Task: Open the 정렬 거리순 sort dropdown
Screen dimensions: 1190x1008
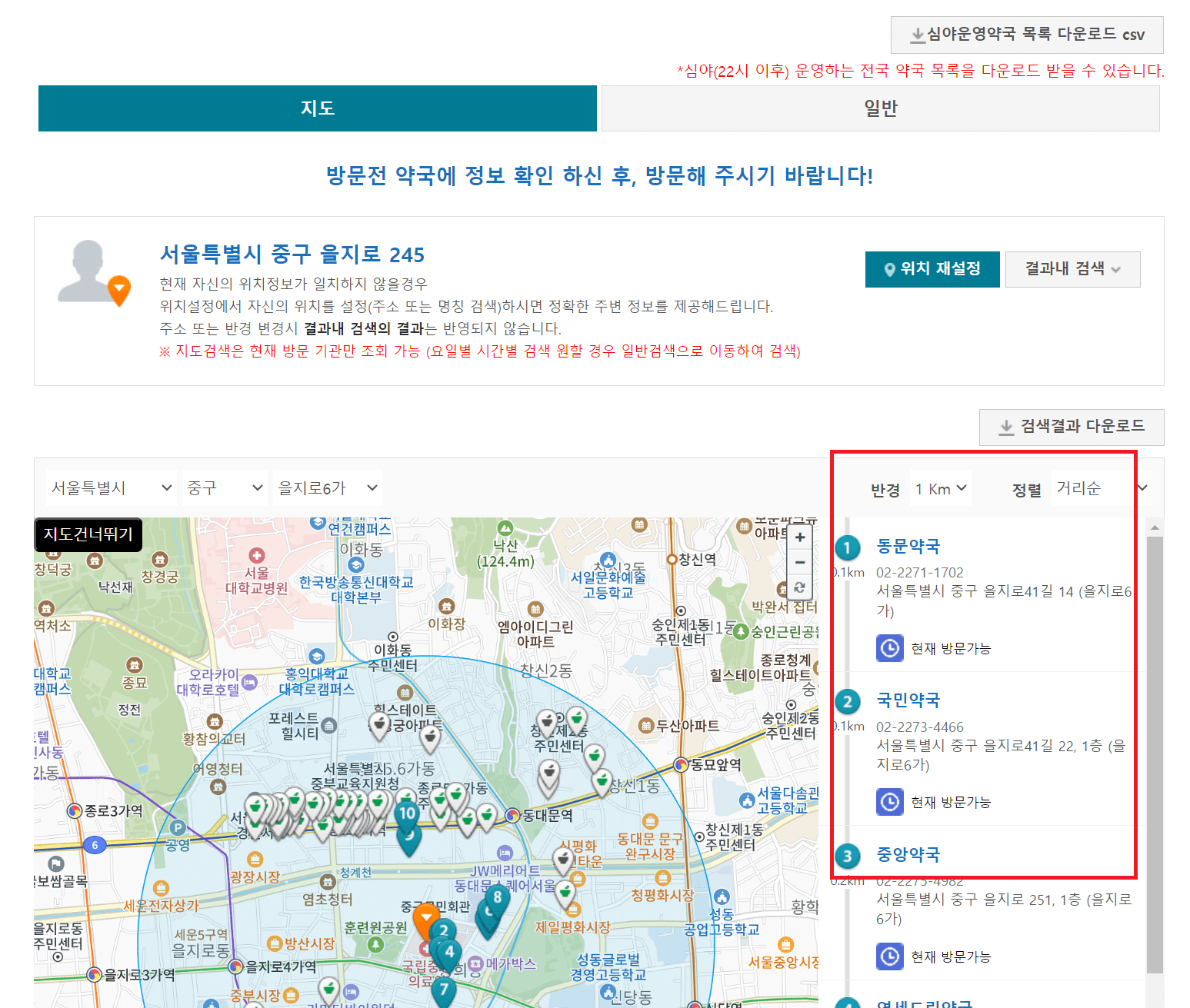Action: [x=1102, y=487]
